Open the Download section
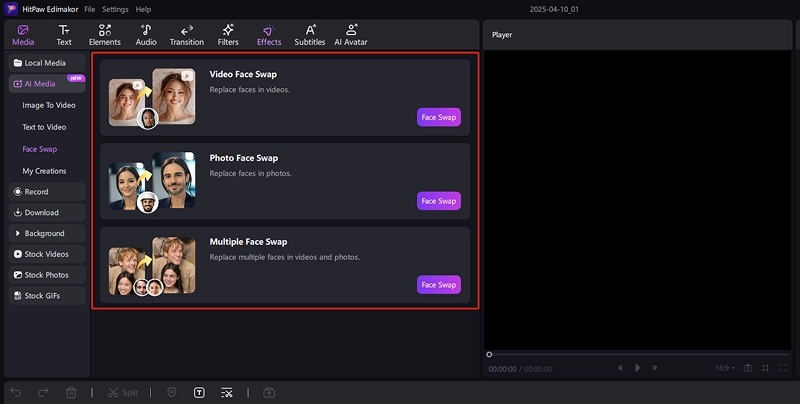The height and width of the screenshot is (404, 800). 47,213
